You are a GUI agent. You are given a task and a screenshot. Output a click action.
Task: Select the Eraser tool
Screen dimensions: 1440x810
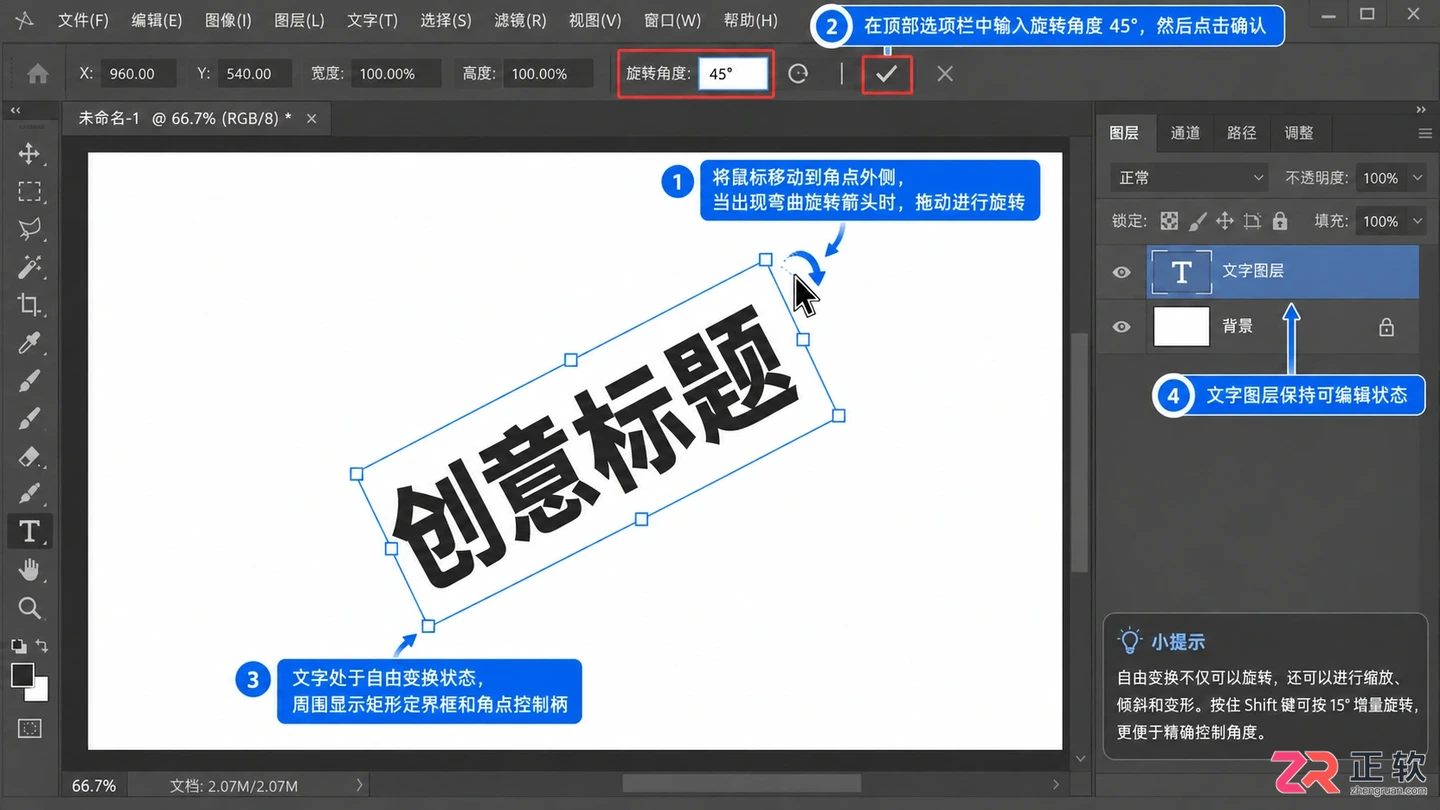(x=29, y=457)
